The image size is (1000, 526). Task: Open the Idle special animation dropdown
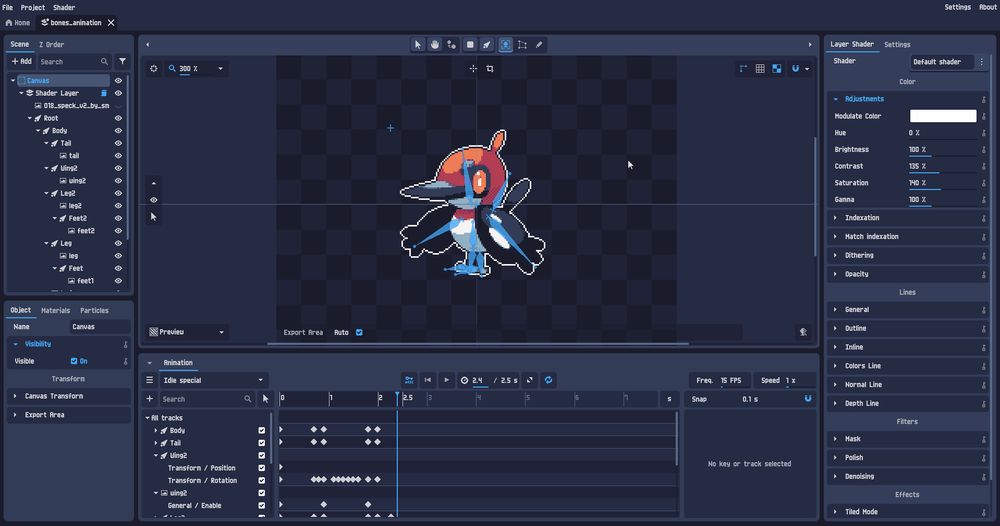[x=213, y=380]
